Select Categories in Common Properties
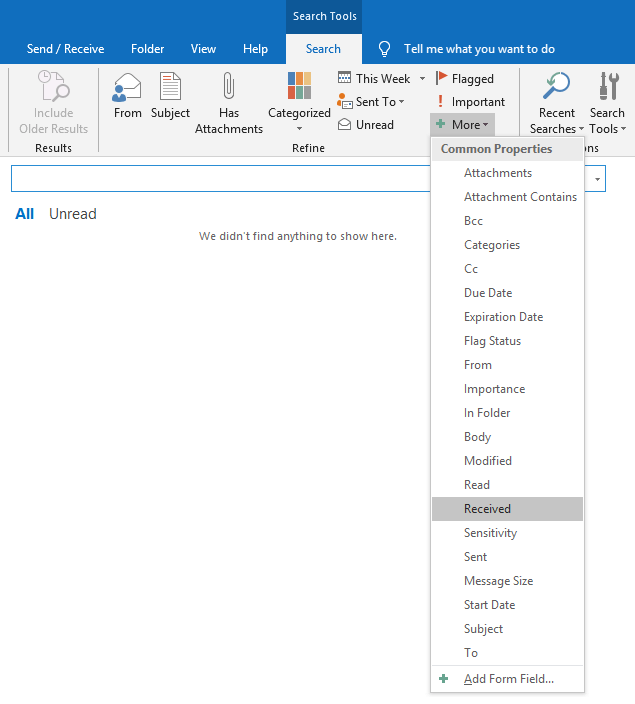The image size is (635, 704). [507, 245]
